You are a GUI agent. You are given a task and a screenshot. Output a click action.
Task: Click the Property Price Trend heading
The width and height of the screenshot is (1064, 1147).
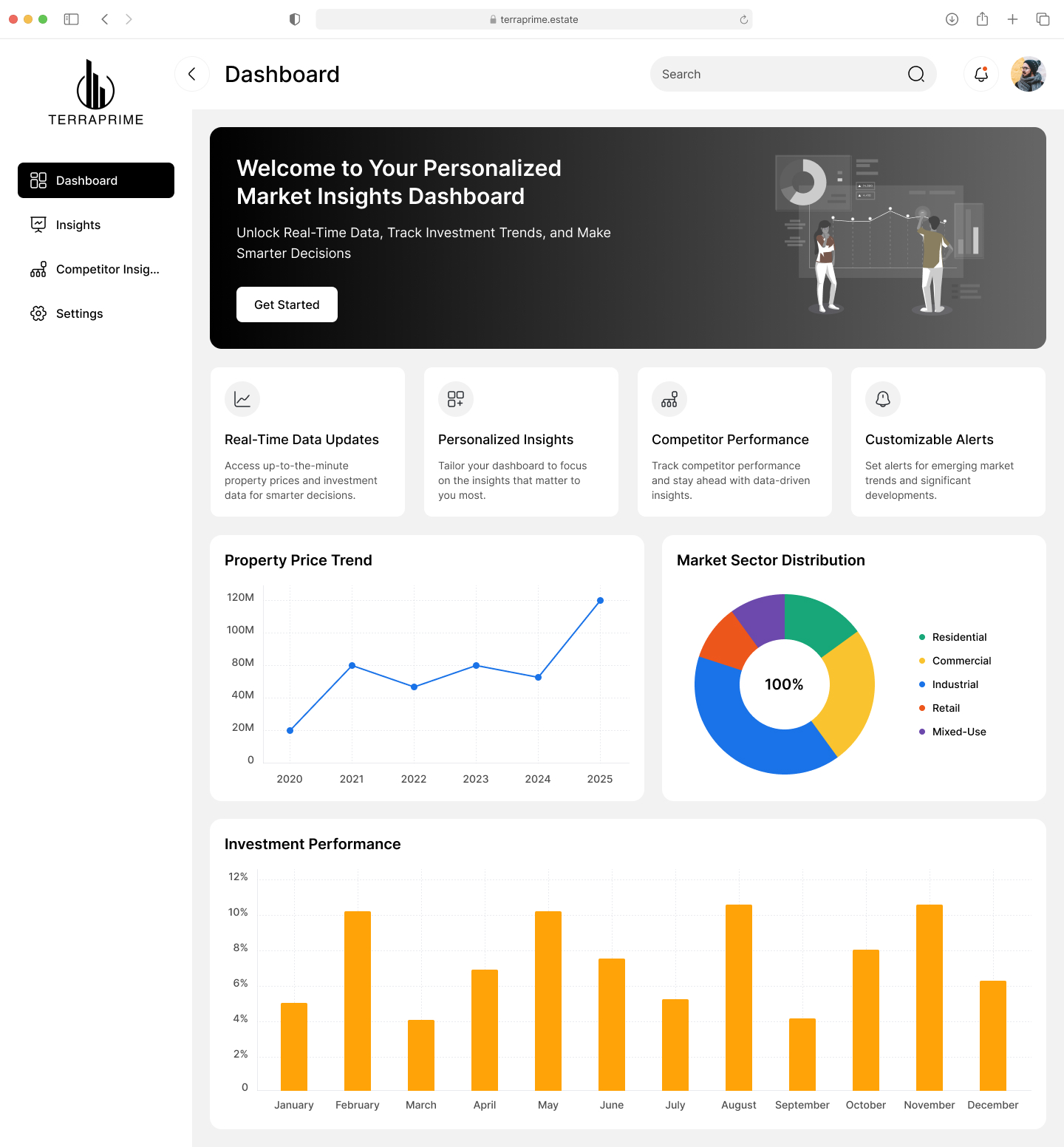click(299, 560)
